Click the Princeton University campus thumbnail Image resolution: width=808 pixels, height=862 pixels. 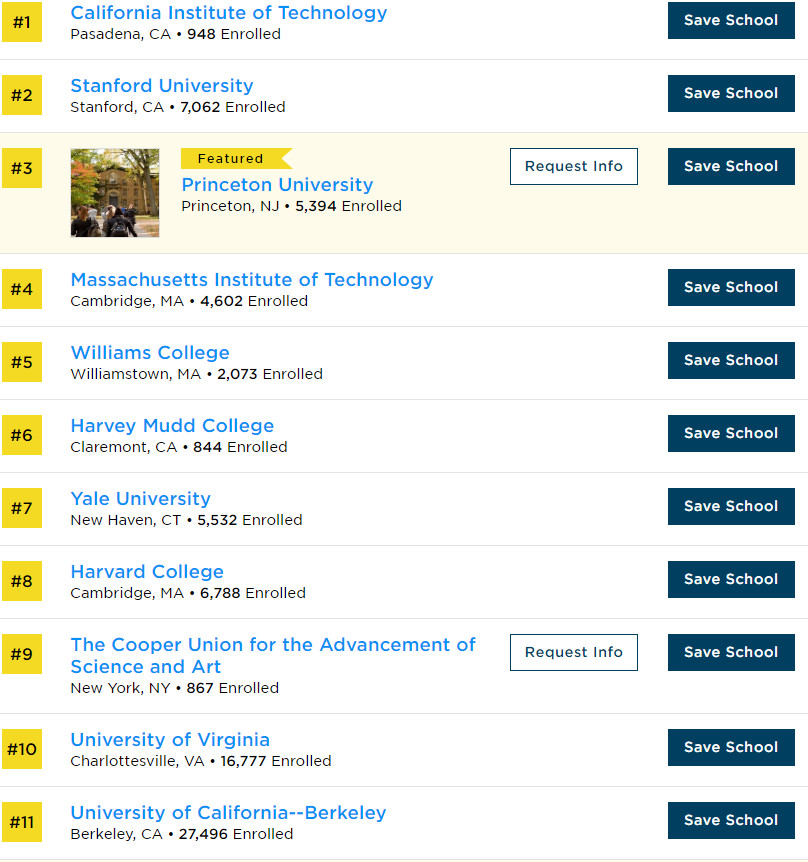[115, 193]
